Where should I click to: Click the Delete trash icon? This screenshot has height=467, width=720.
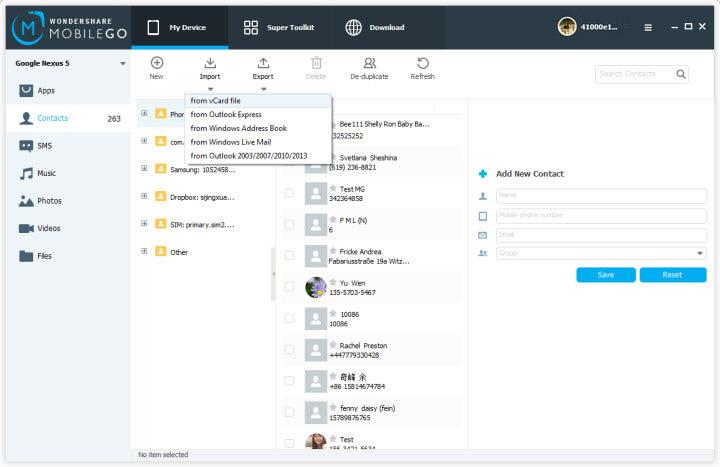[316, 63]
